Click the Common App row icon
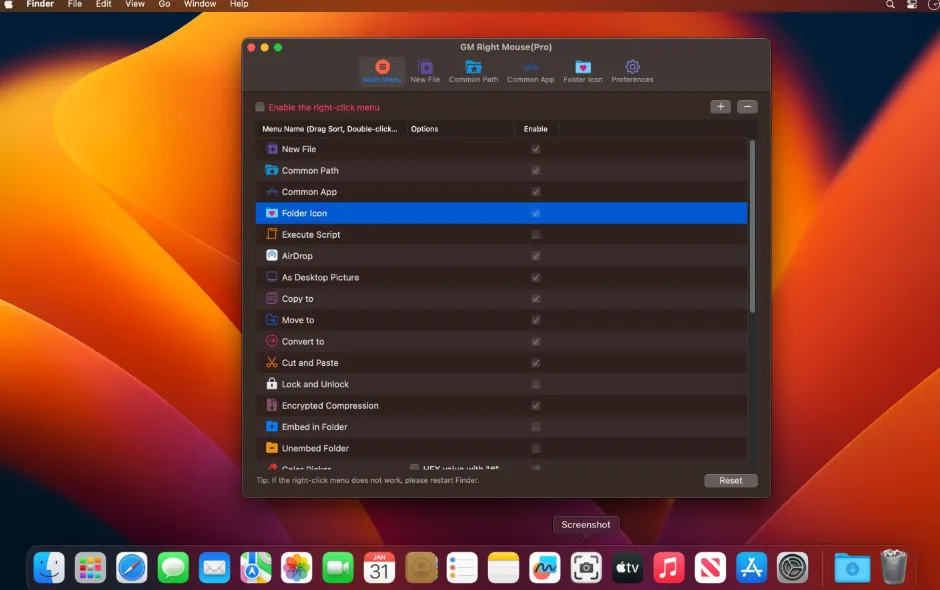The image size is (940, 590). (x=272, y=192)
